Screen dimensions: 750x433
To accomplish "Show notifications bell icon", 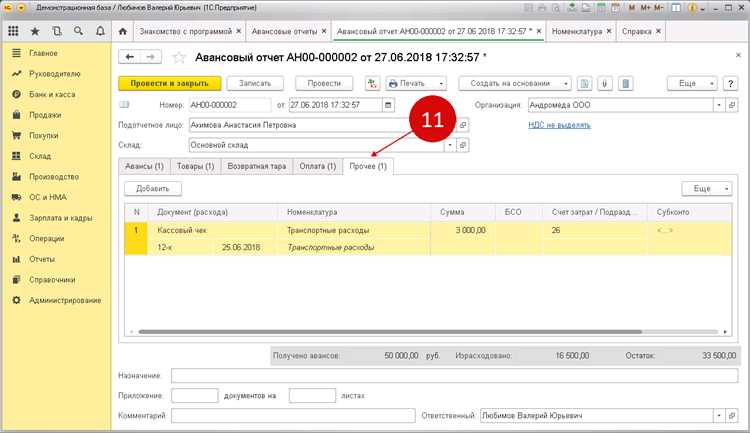I will click(100, 31).
